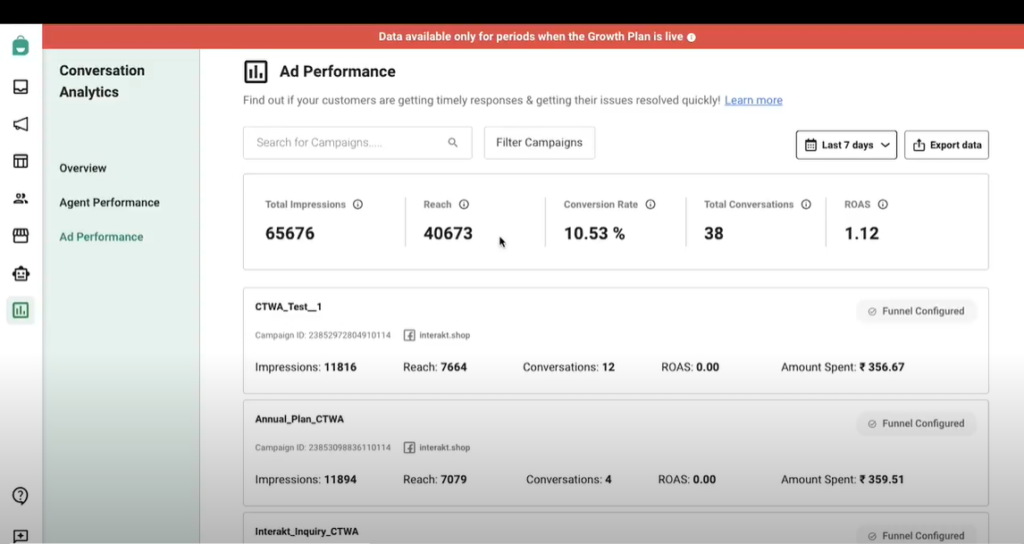Open the Learn more link
1024x544 pixels.
tap(754, 100)
